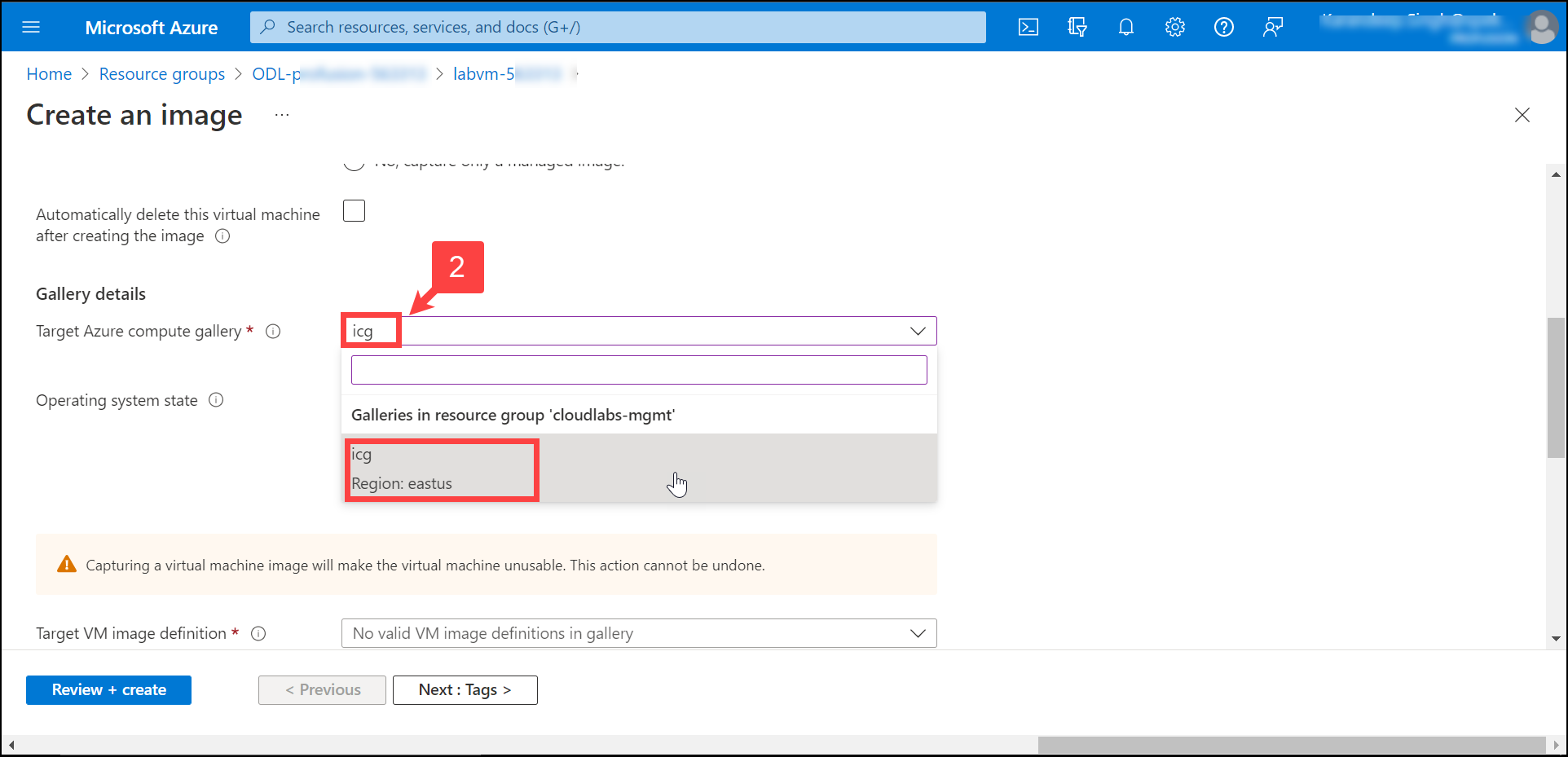Show info for Target Azure compute gallery
The height and width of the screenshot is (757, 1568).
coord(274,332)
